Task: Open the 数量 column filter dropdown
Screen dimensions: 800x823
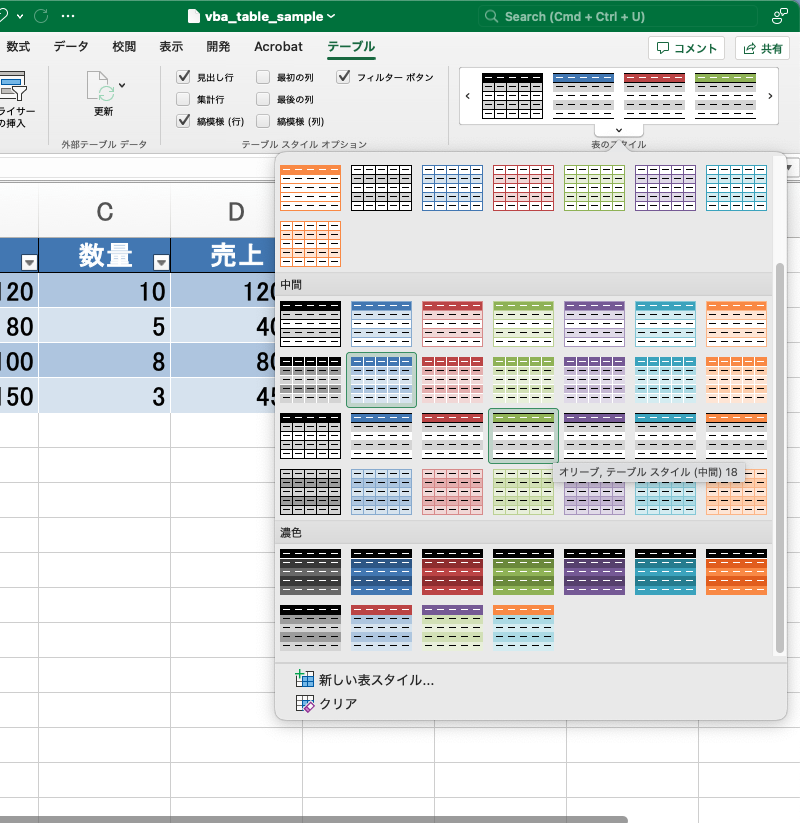Action: click(x=160, y=262)
